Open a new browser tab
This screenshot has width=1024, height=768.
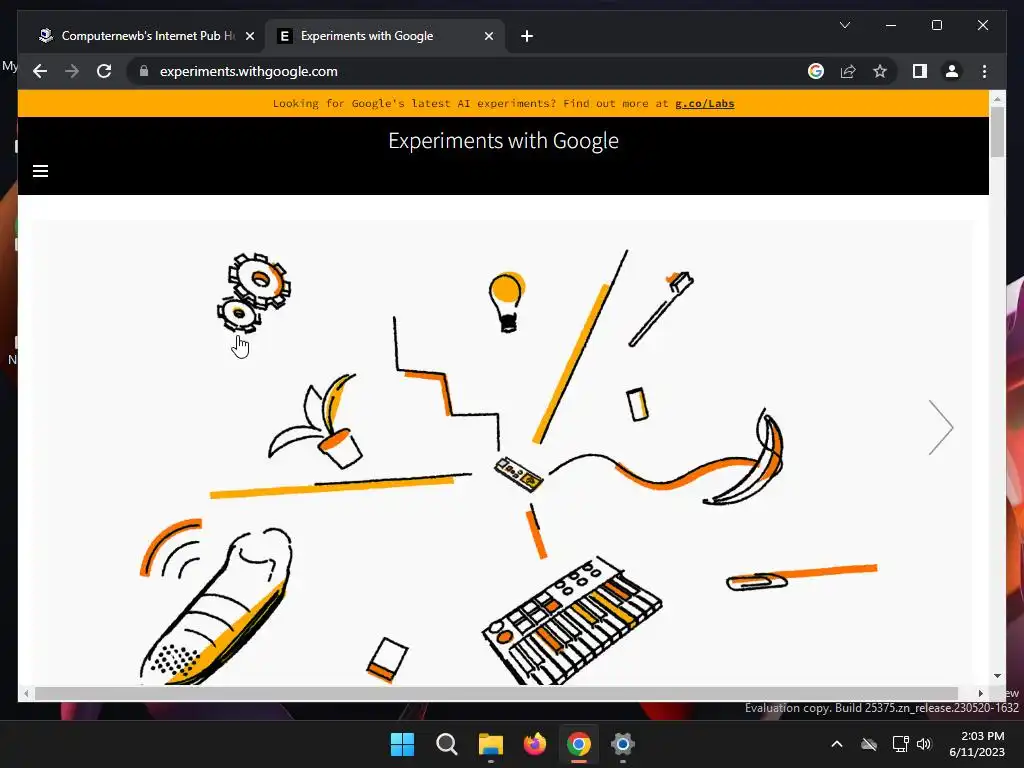(527, 36)
